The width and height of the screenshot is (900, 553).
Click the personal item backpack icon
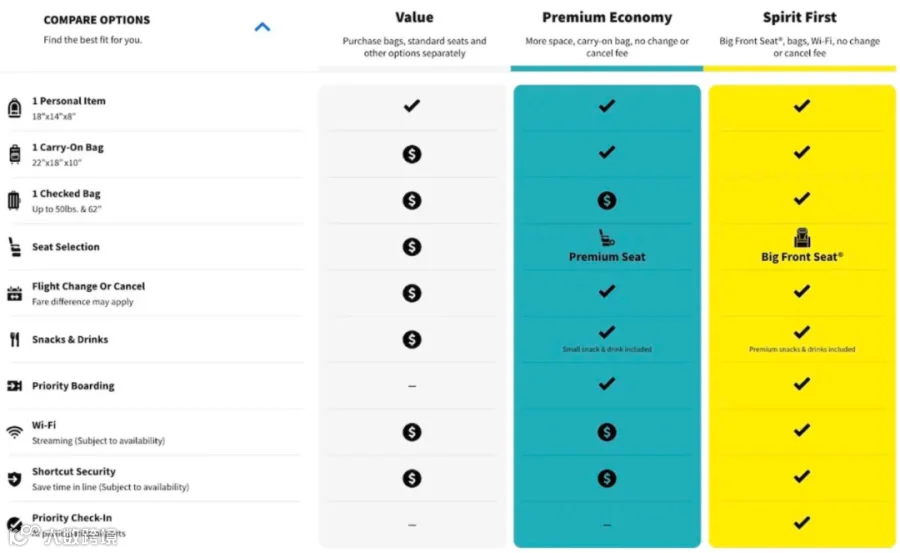click(14, 108)
